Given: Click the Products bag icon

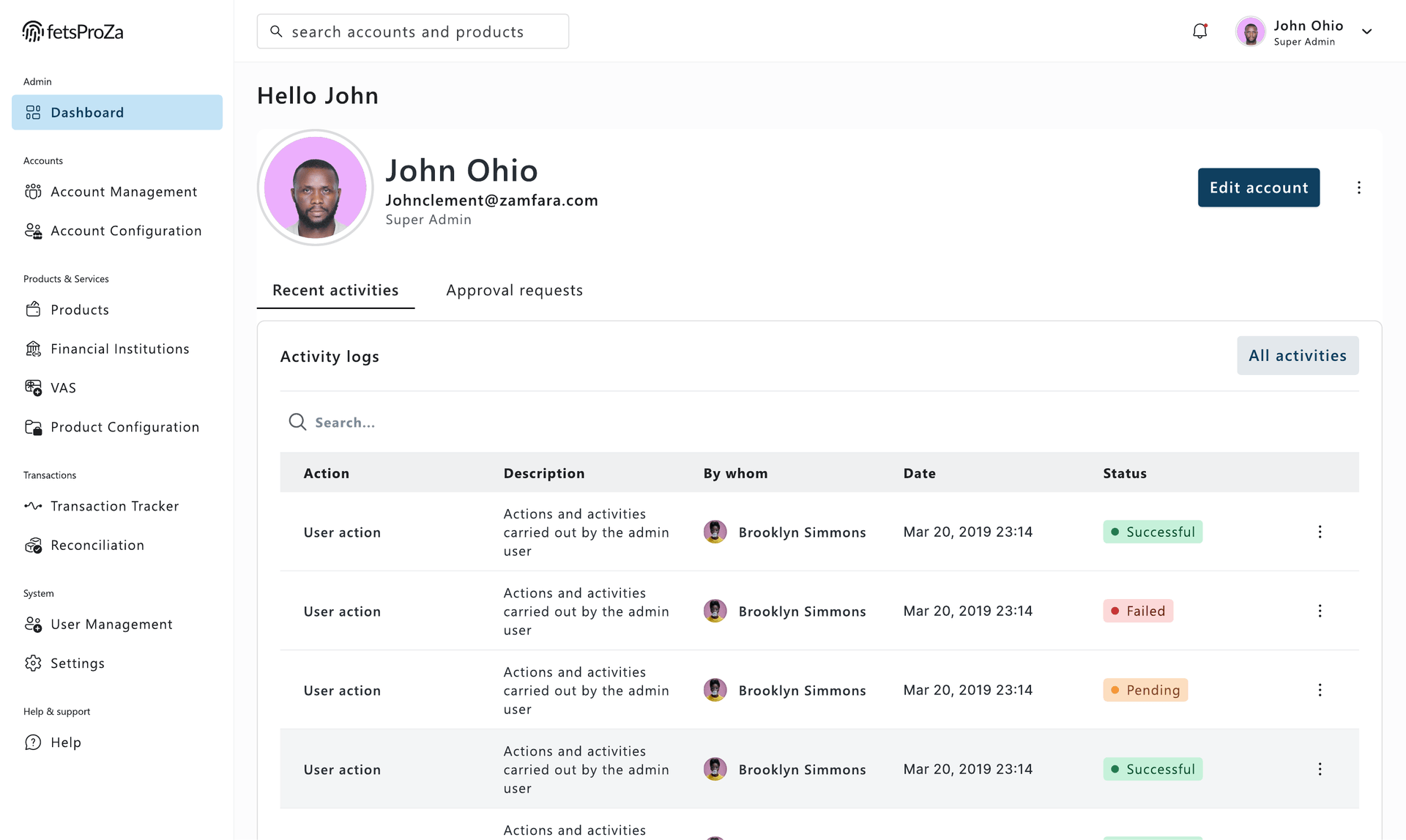Looking at the screenshot, I should coord(33,309).
